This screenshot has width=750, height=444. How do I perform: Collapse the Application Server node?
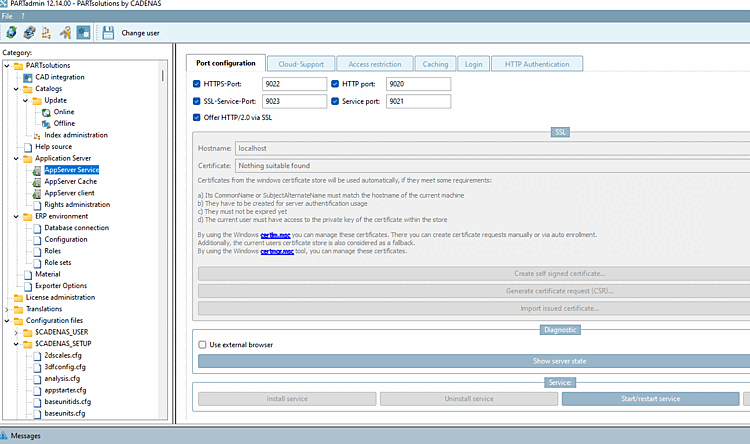click(x=16, y=158)
